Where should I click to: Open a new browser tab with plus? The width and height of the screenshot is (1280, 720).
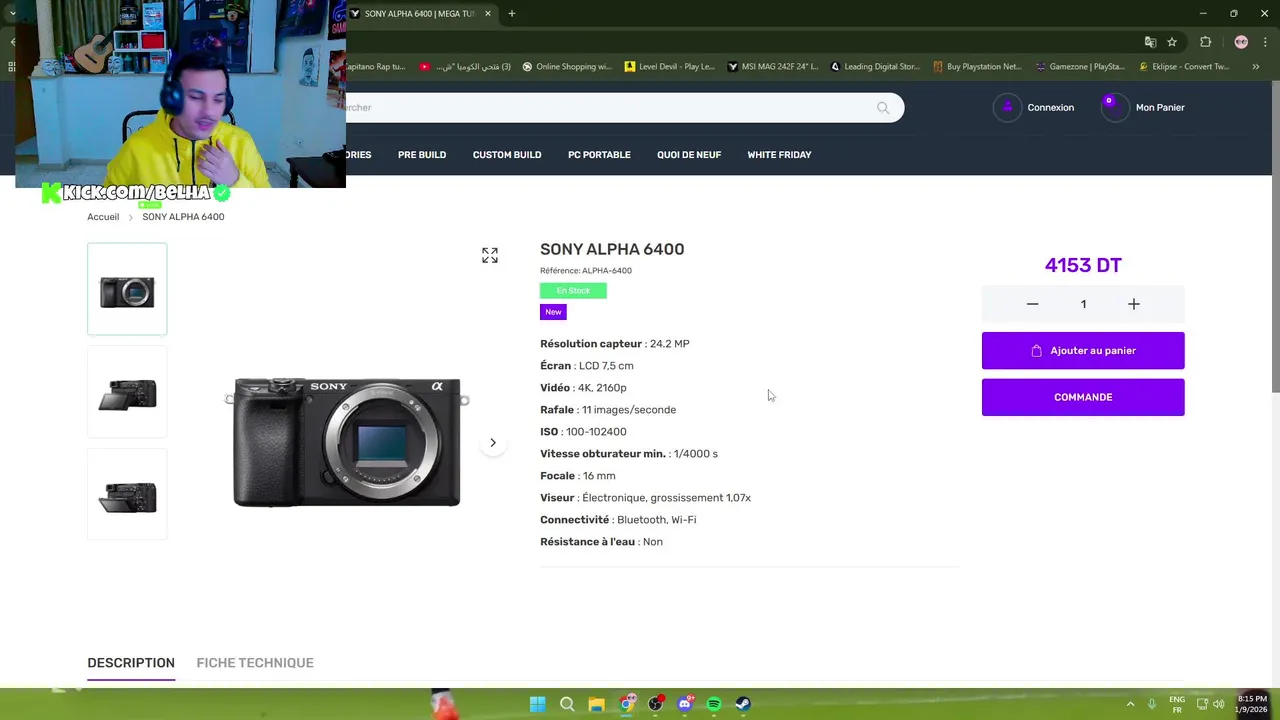point(512,14)
